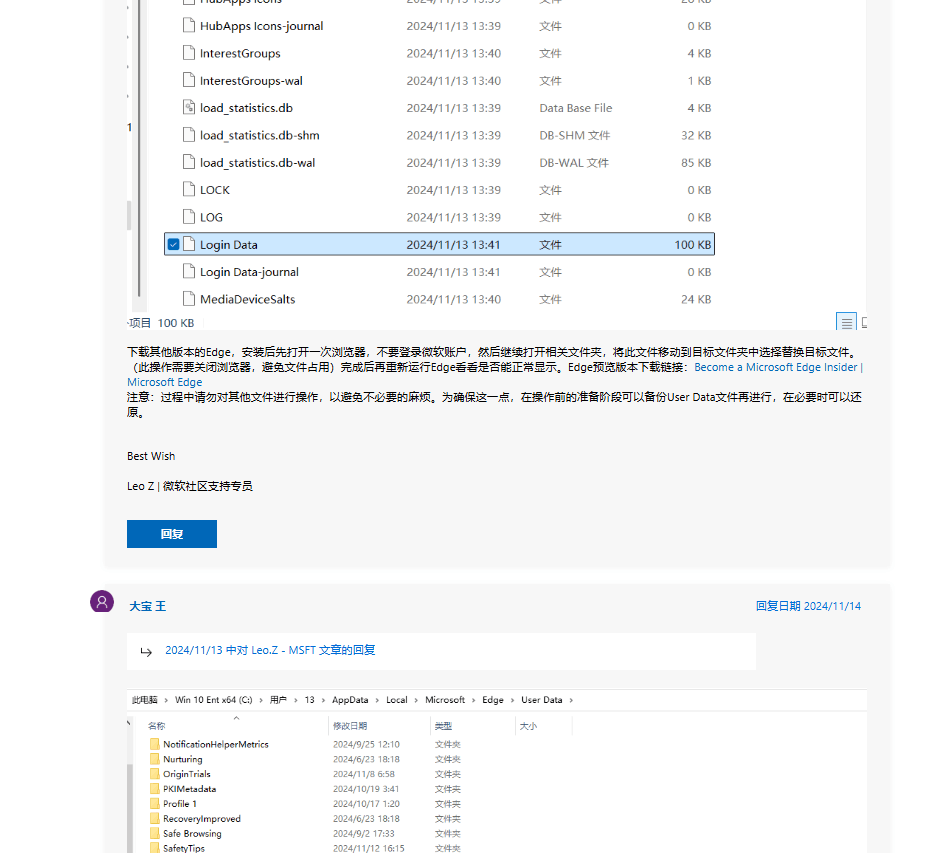Click the Data Base File type cell

pos(576,108)
